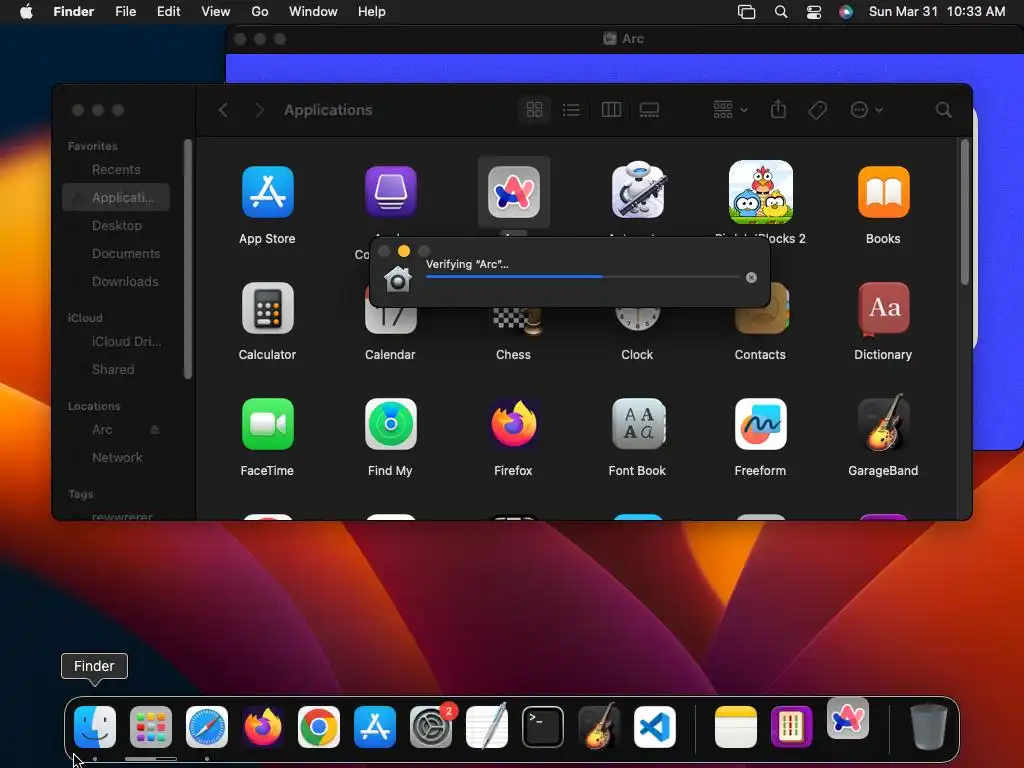The width and height of the screenshot is (1024, 768).
Task: Open the Automator robot icon
Action: tap(637, 191)
